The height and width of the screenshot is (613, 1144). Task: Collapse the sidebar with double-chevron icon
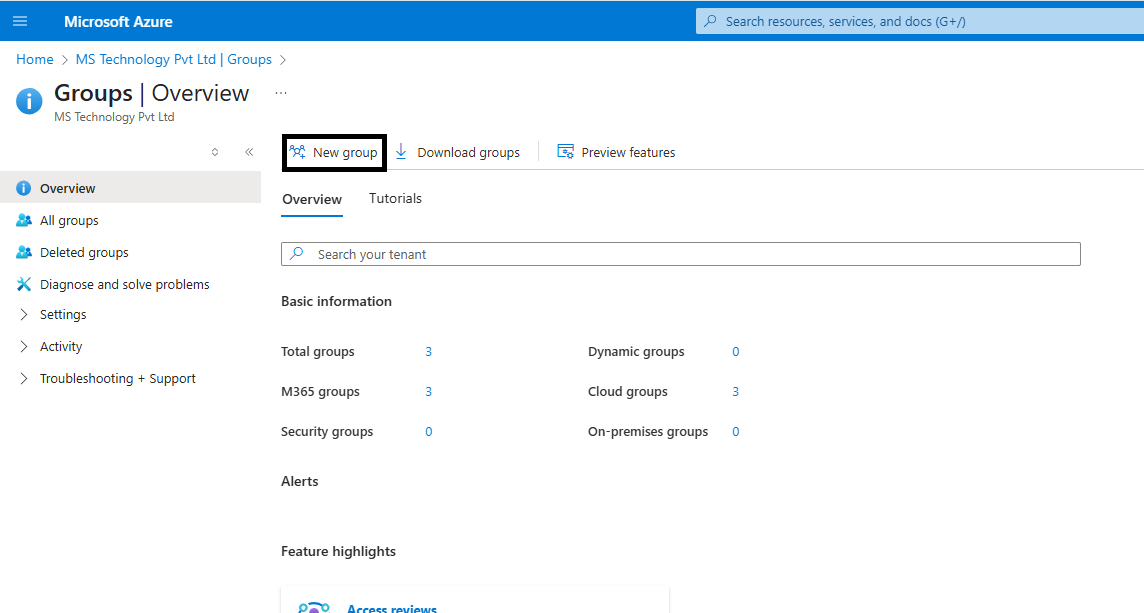coord(249,152)
